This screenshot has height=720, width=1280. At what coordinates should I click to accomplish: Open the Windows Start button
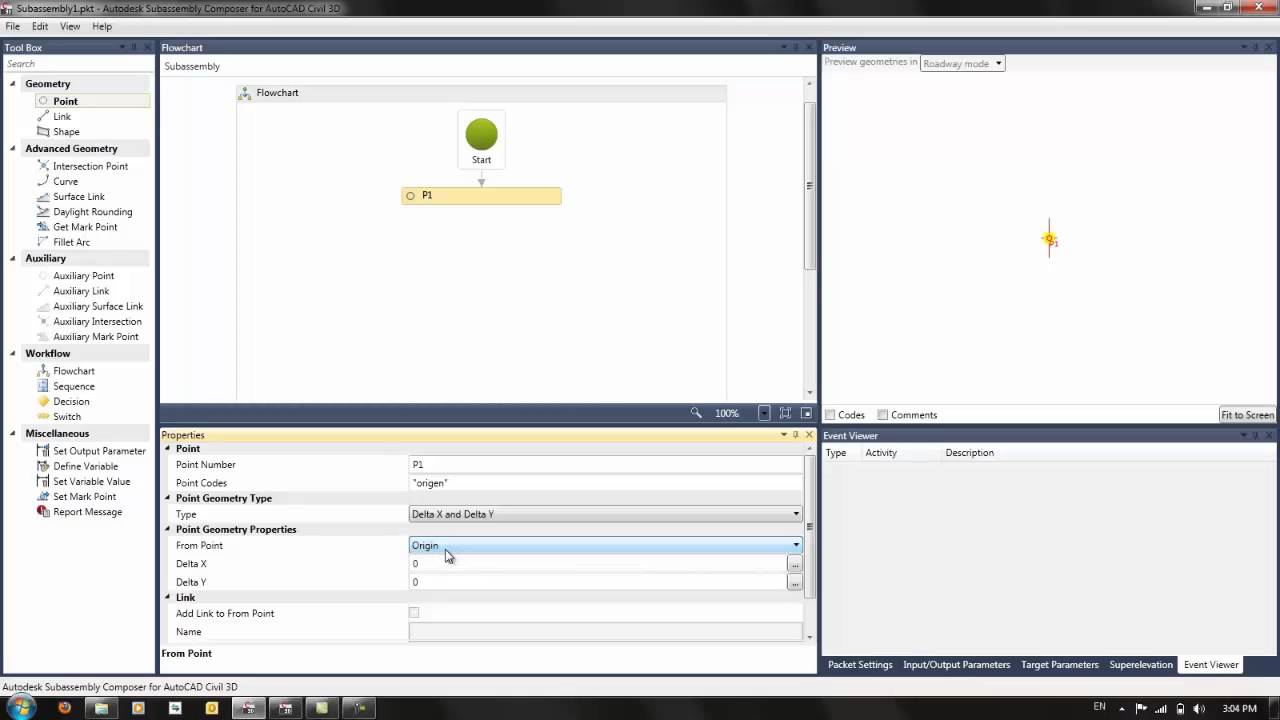[x=21, y=708]
